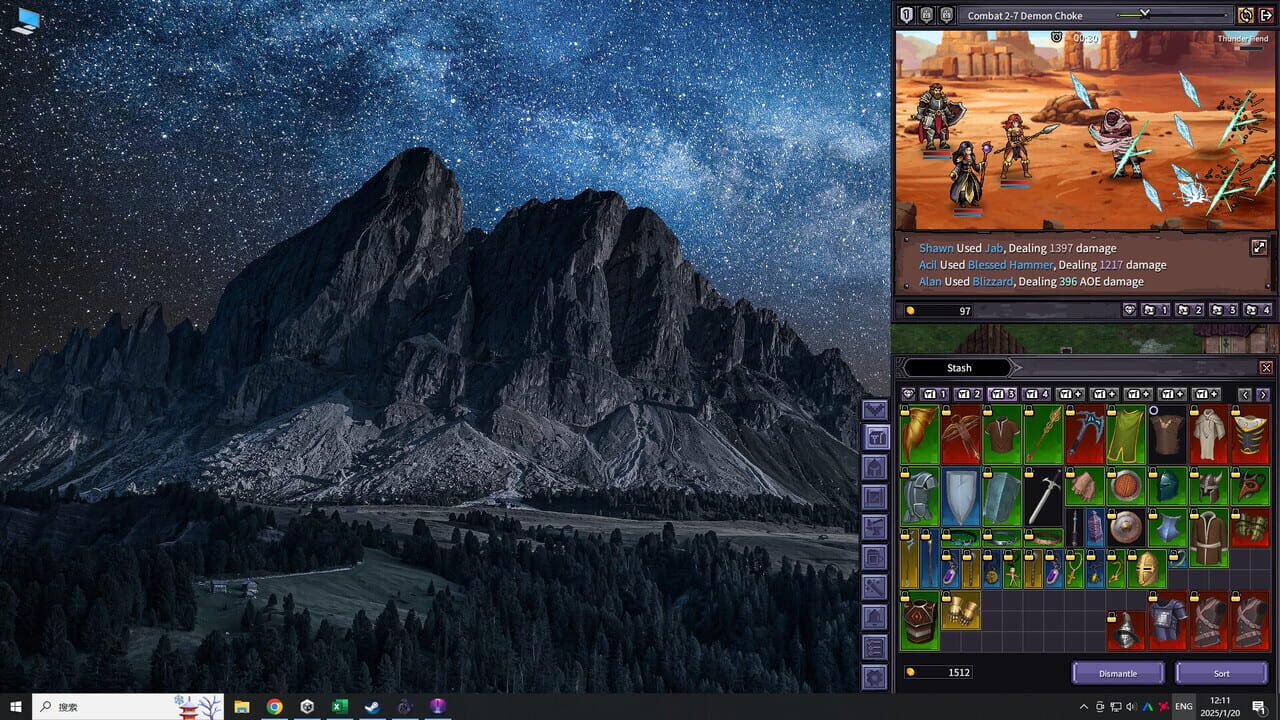The width and height of the screenshot is (1280, 720).
Task: Unlock the padlock on the green cape item
Action: (x=1112, y=412)
